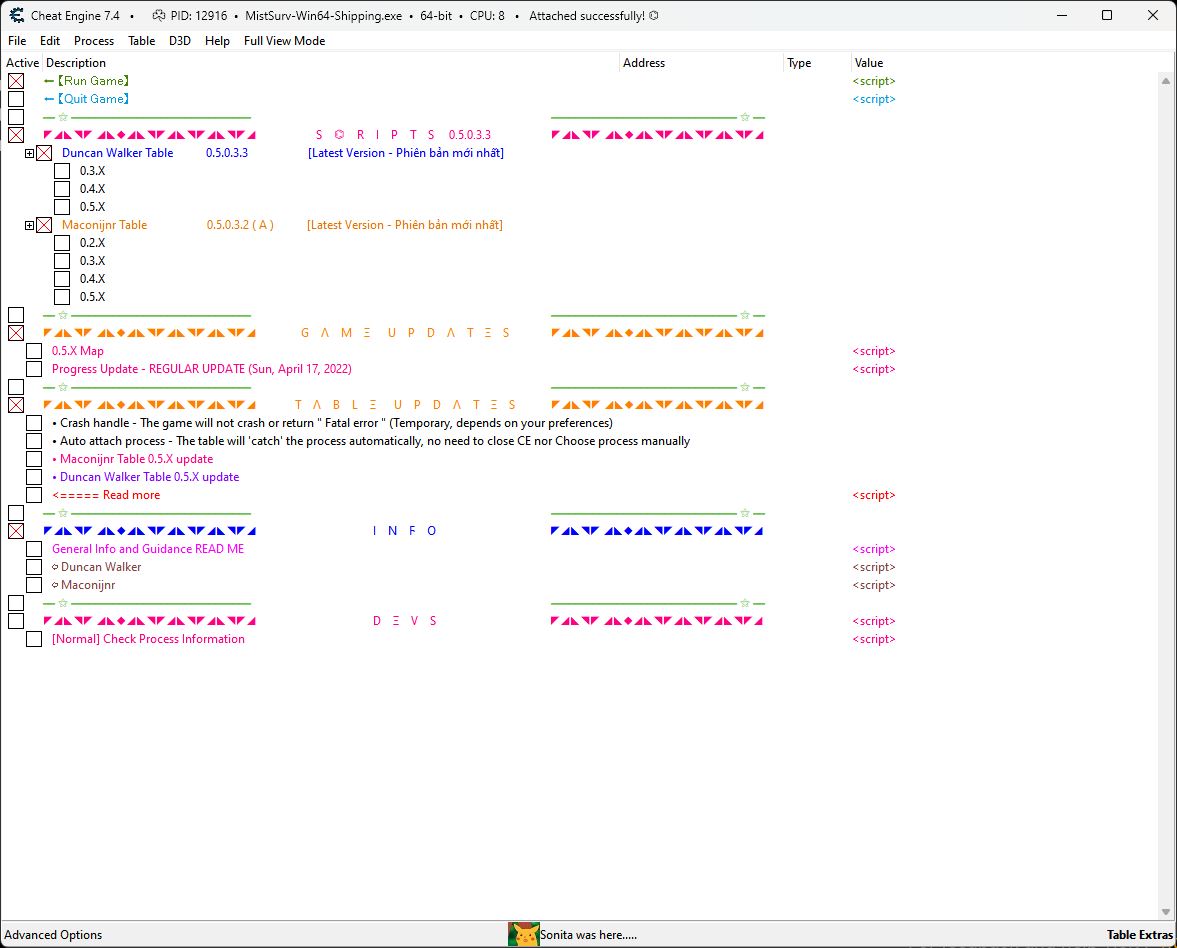Viewport: 1177px width, 948px height.
Task: Open the File menu
Action: click(17, 41)
